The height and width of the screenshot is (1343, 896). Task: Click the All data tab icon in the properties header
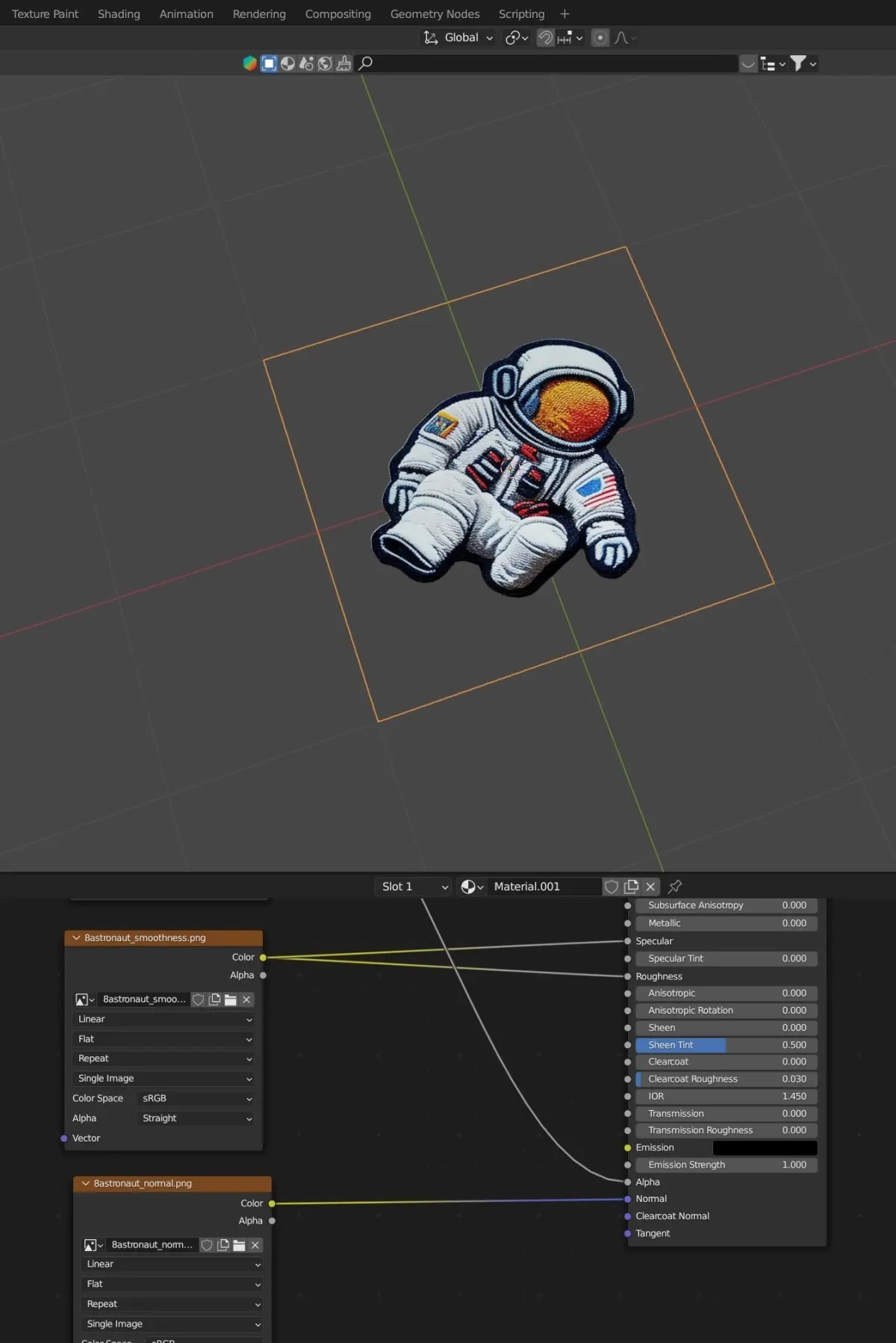250,63
